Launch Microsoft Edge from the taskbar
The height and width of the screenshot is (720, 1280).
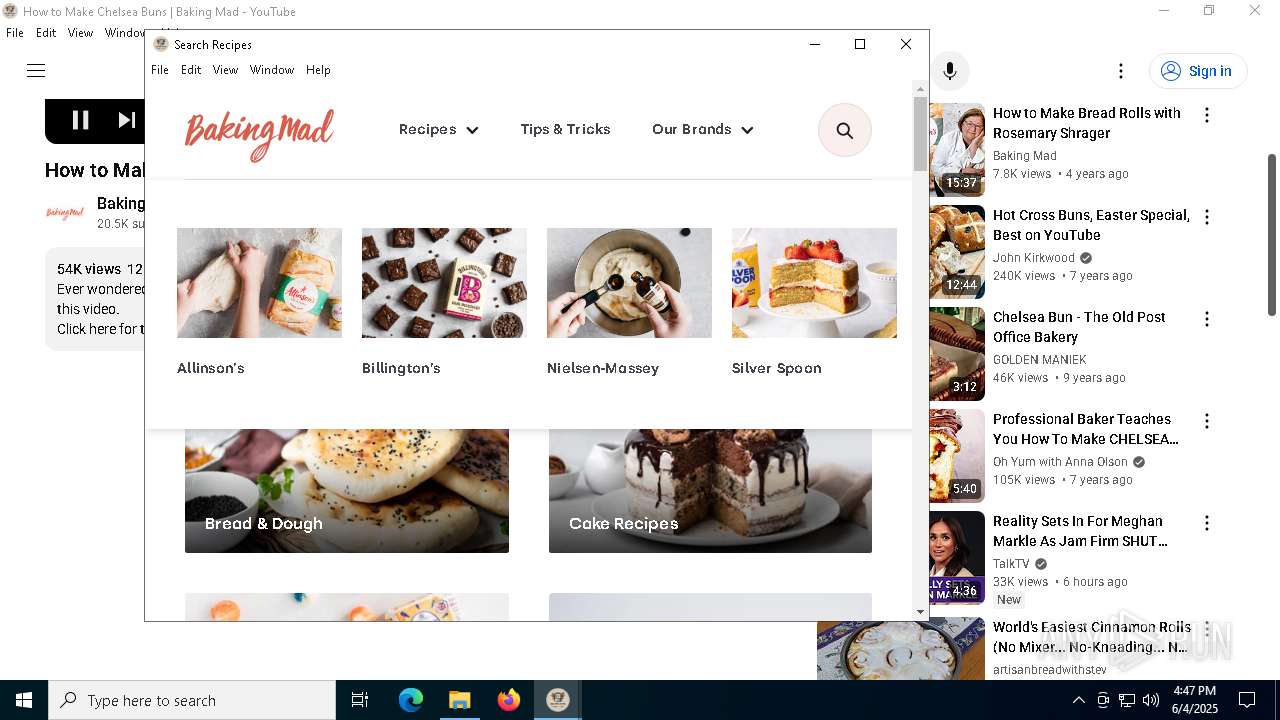point(411,700)
